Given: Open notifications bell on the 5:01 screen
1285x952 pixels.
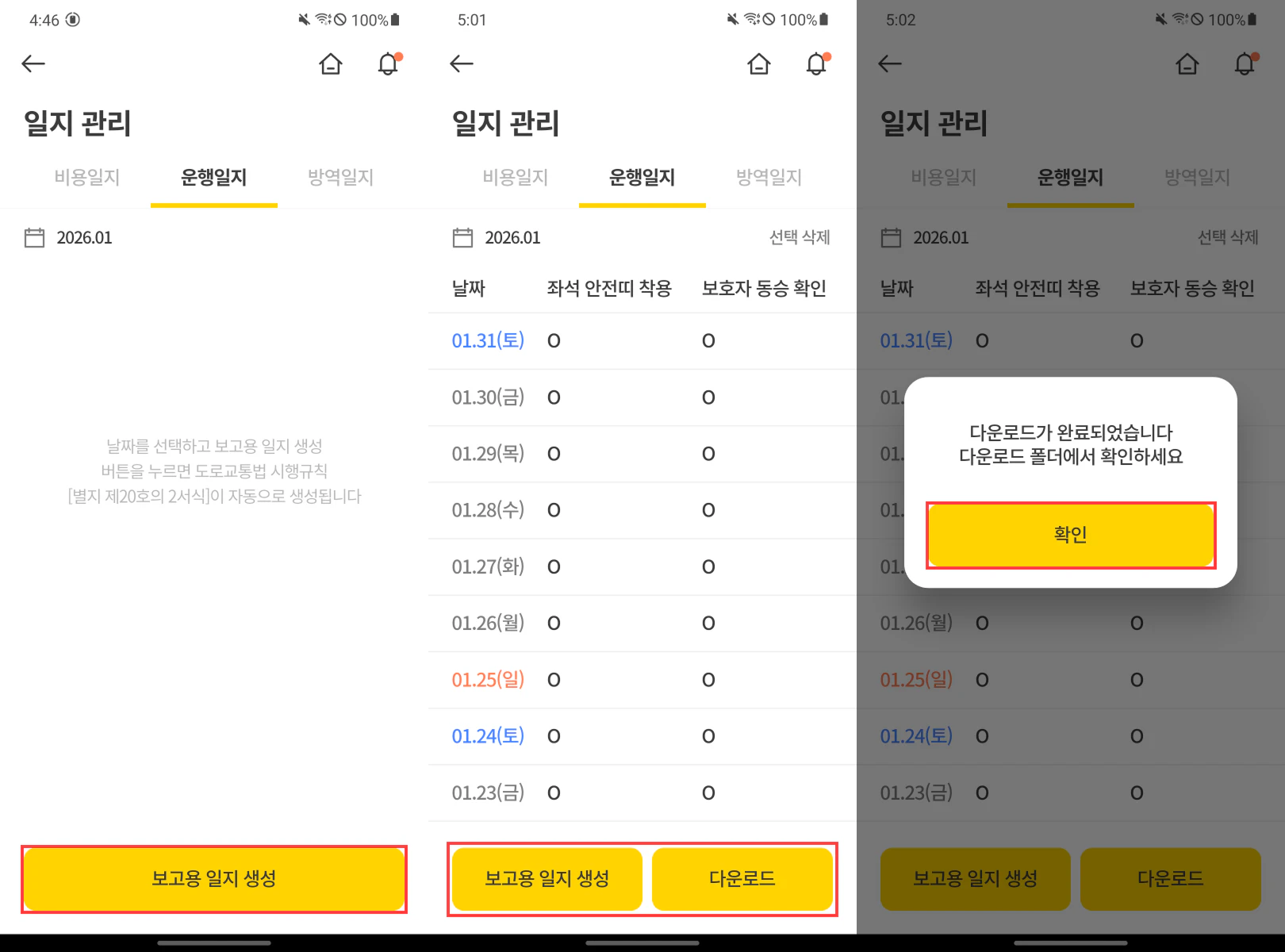Looking at the screenshot, I should click(x=816, y=63).
